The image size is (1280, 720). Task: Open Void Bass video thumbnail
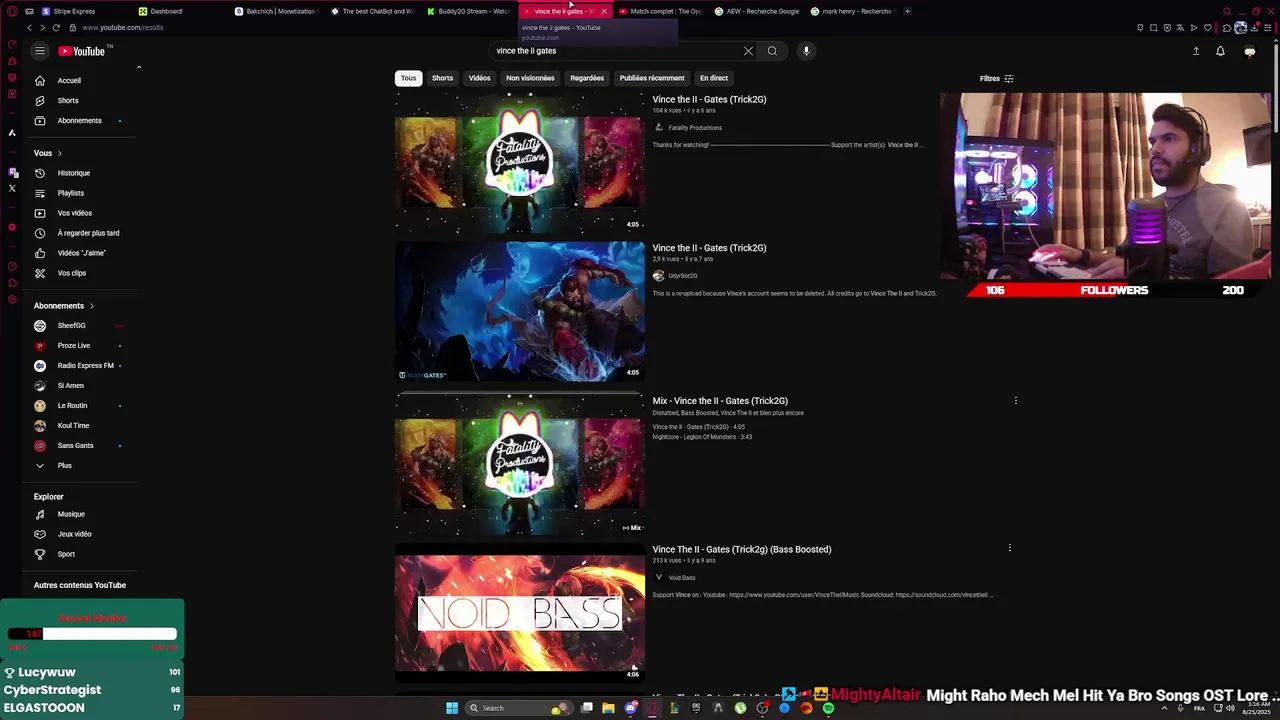pyautogui.click(x=520, y=612)
